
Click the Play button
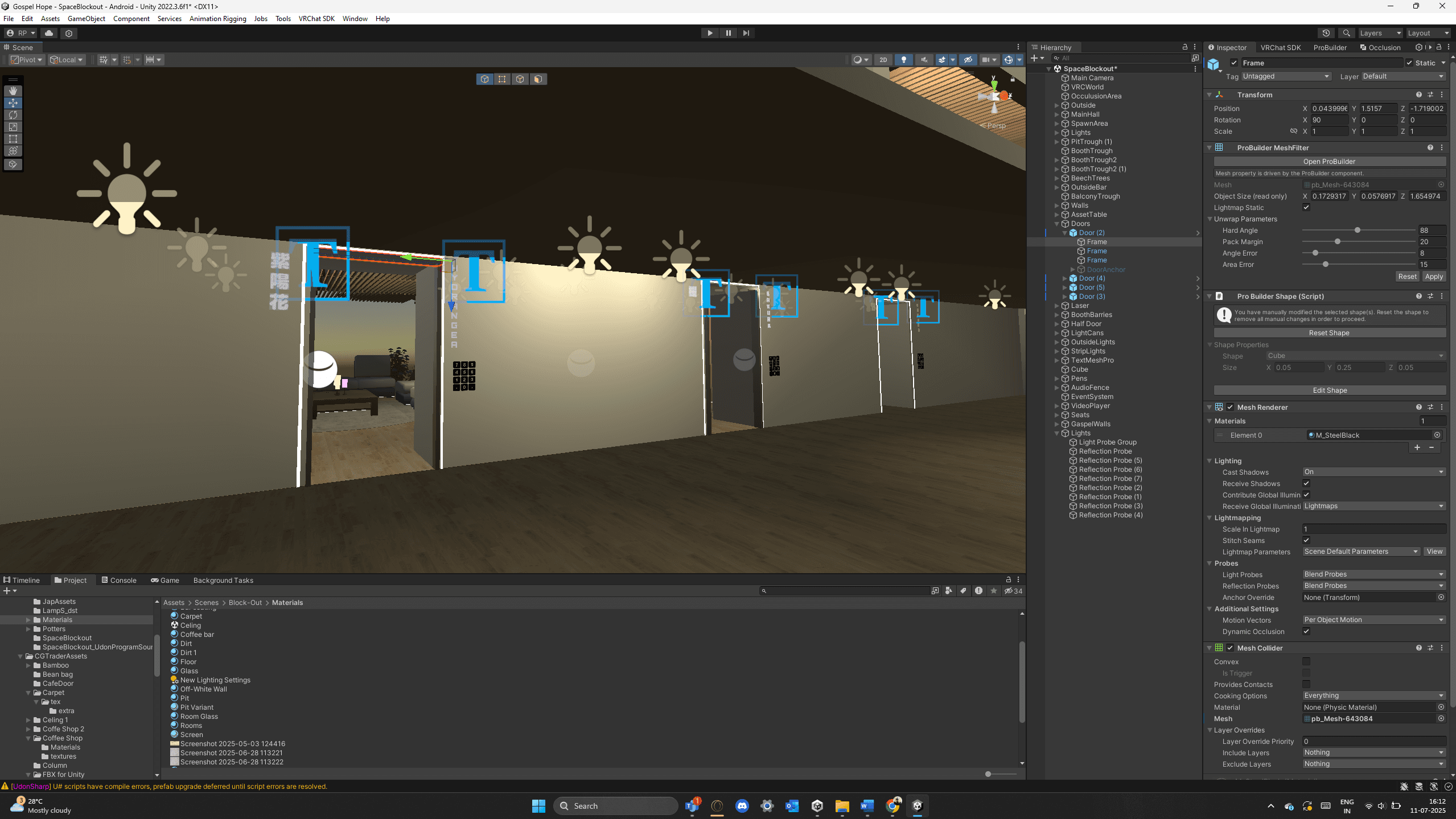pos(710,33)
